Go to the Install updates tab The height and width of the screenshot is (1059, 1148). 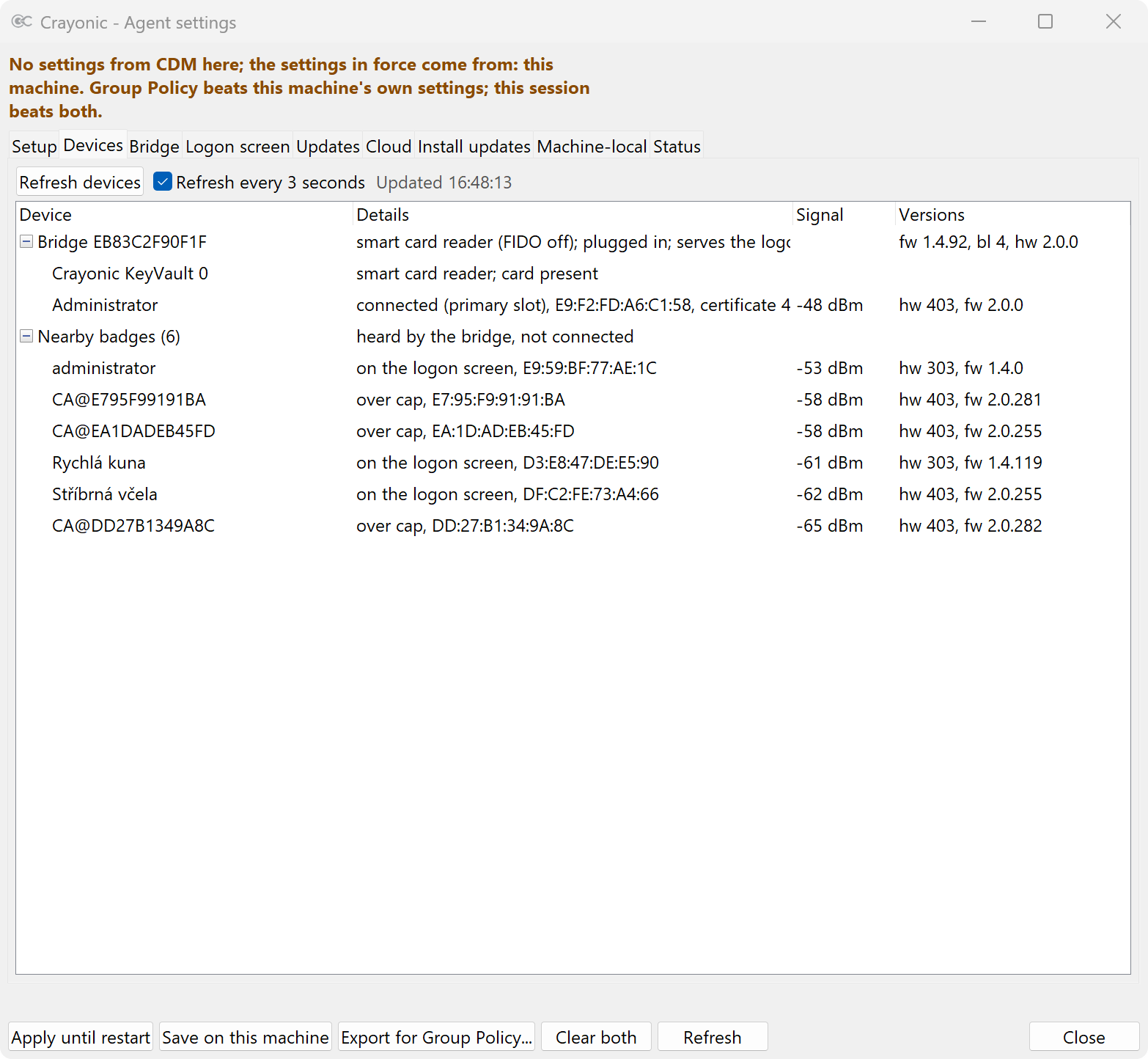(474, 146)
